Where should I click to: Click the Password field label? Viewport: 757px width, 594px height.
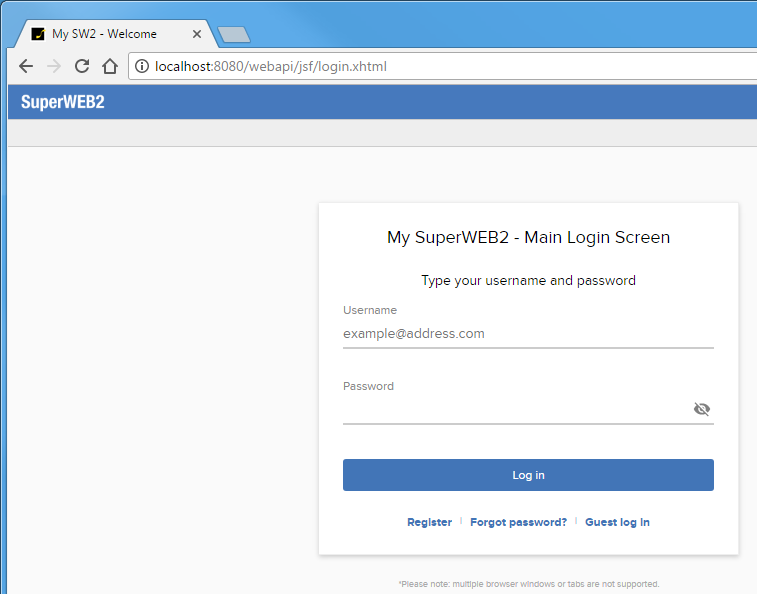pos(368,386)
